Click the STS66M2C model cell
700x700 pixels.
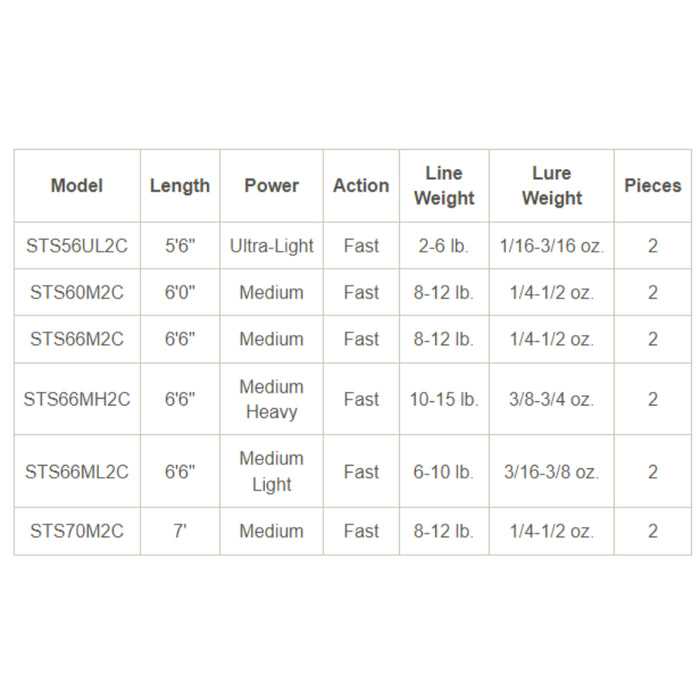coord(77,340)
